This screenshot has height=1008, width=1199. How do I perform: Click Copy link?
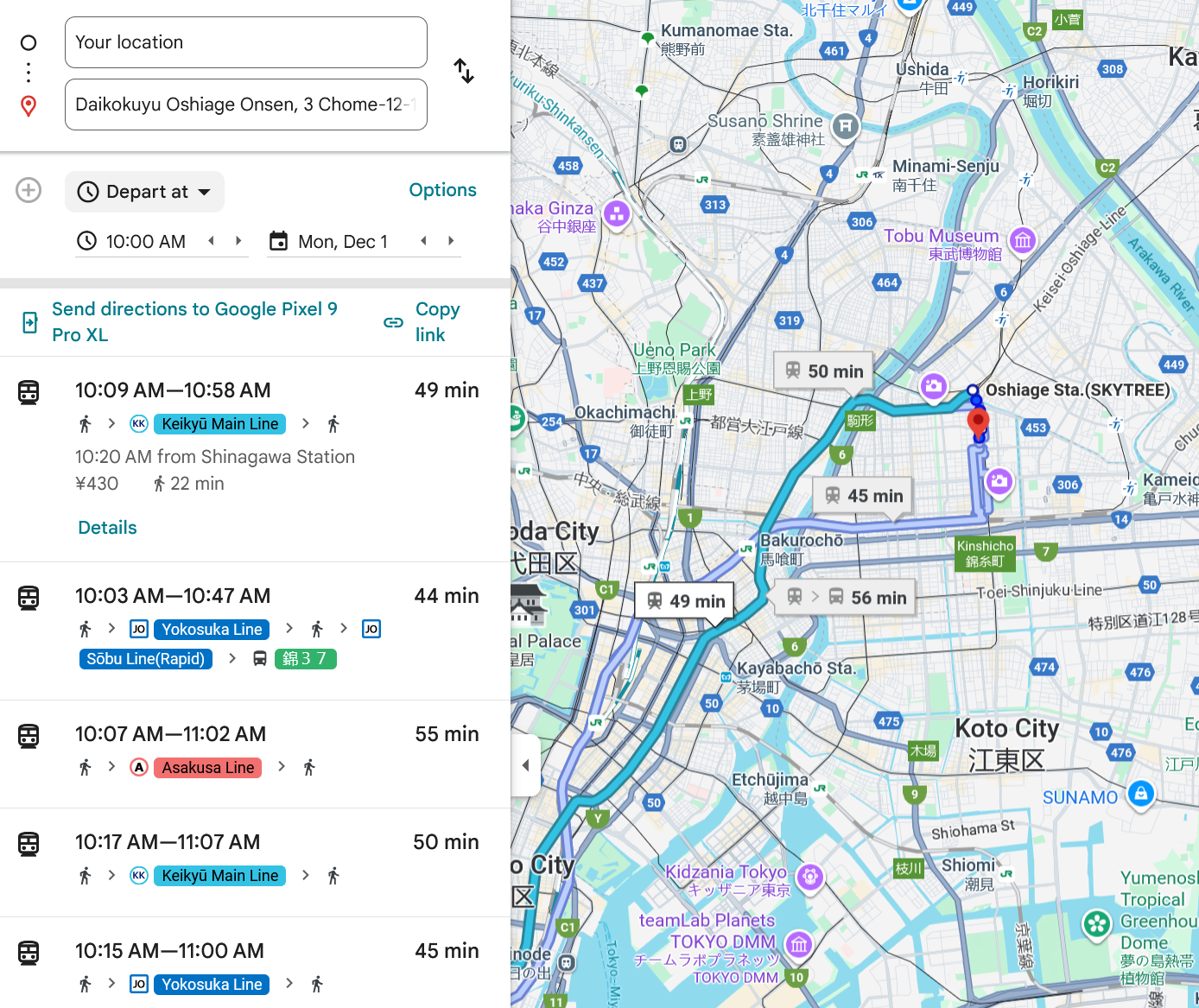pyautogui.click(x=438, y=322)
